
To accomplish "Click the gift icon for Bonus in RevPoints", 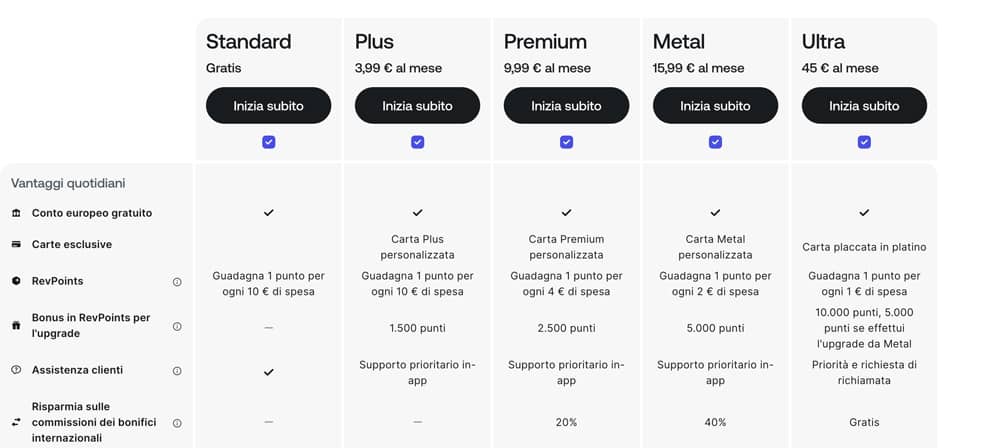I will coord(16,325).
